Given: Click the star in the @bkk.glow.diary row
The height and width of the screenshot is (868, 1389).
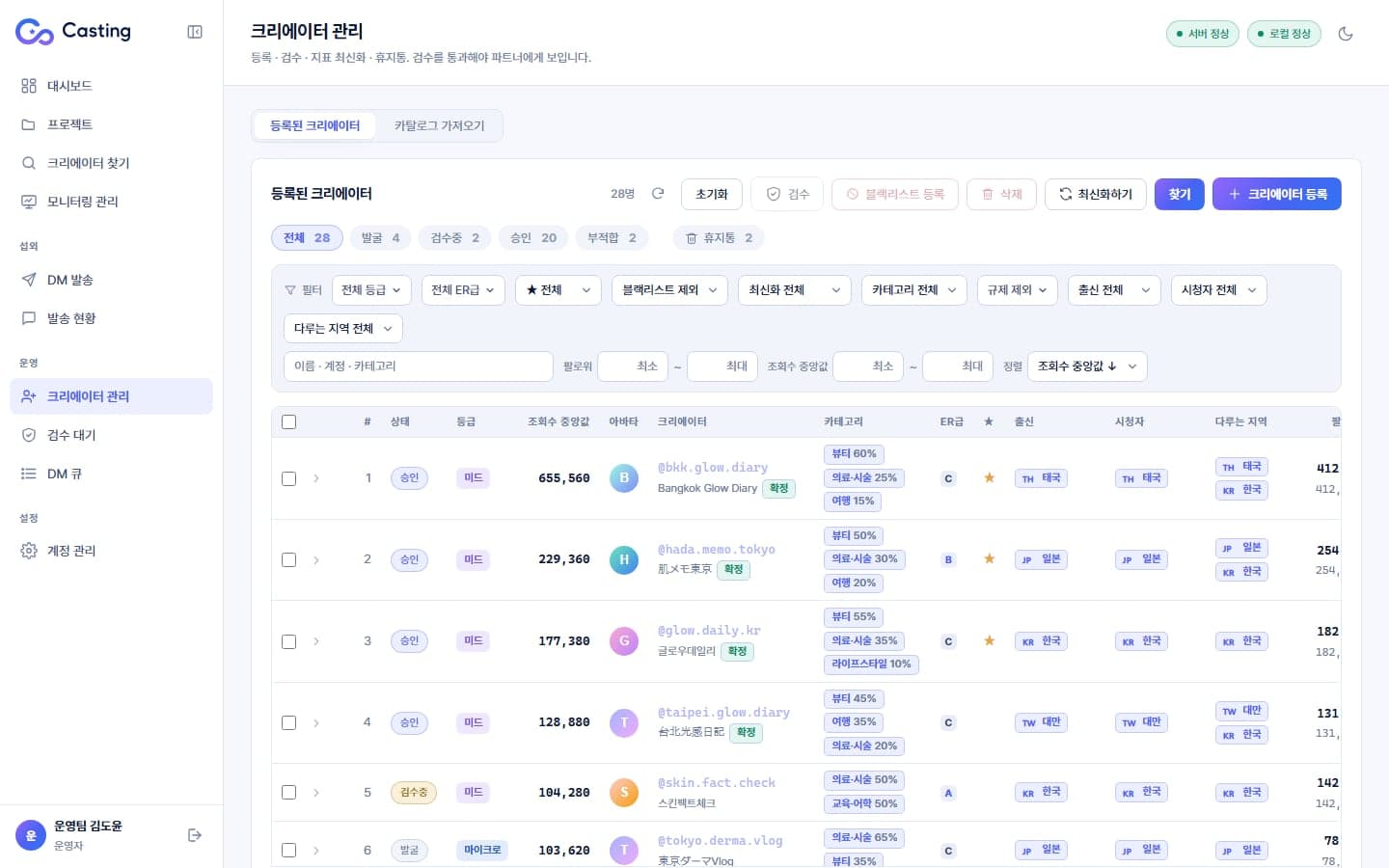Looking at the screenshot, I should pyautogui.click(x=989, y=477).
